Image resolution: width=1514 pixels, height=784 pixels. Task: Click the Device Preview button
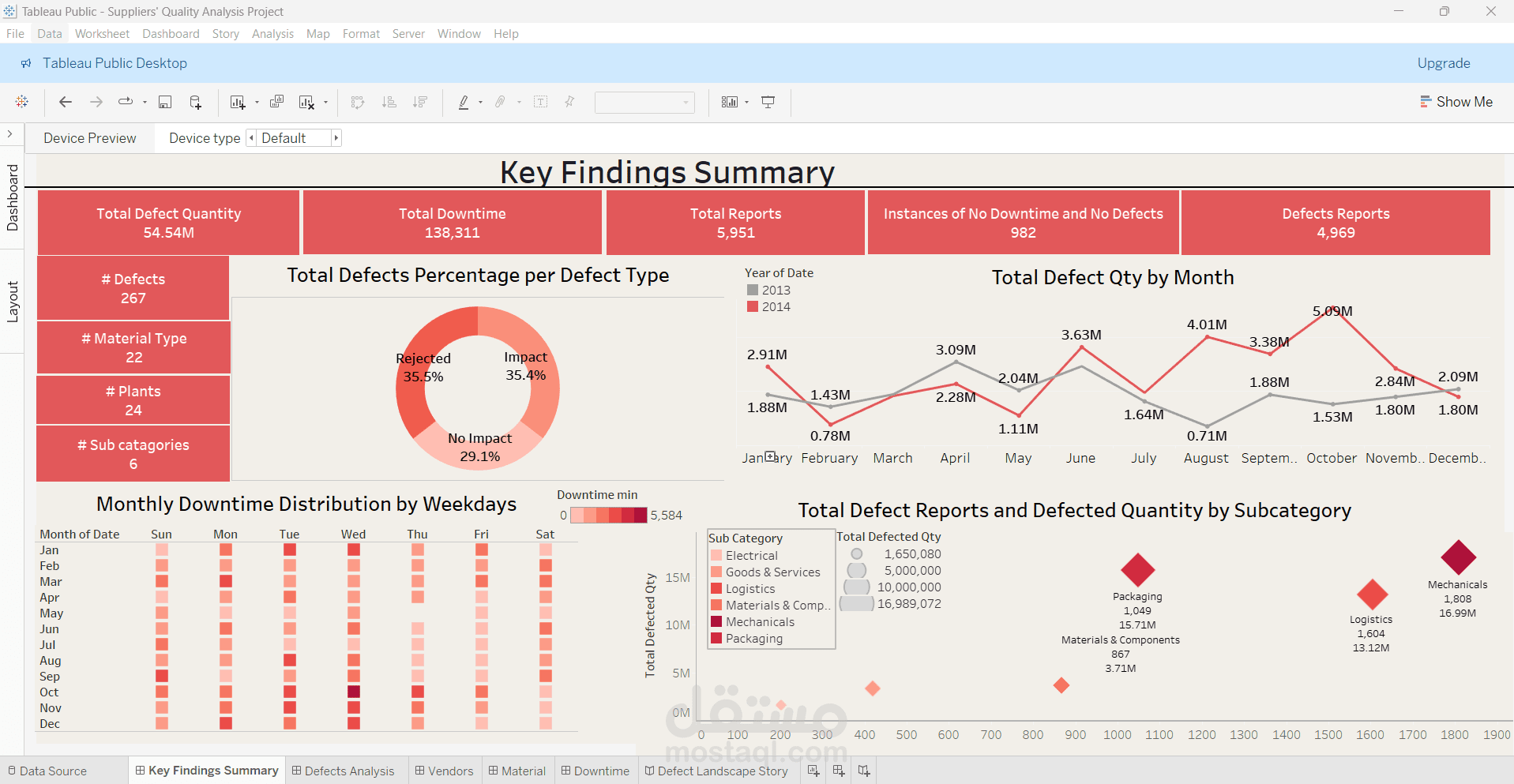point(89,138)
